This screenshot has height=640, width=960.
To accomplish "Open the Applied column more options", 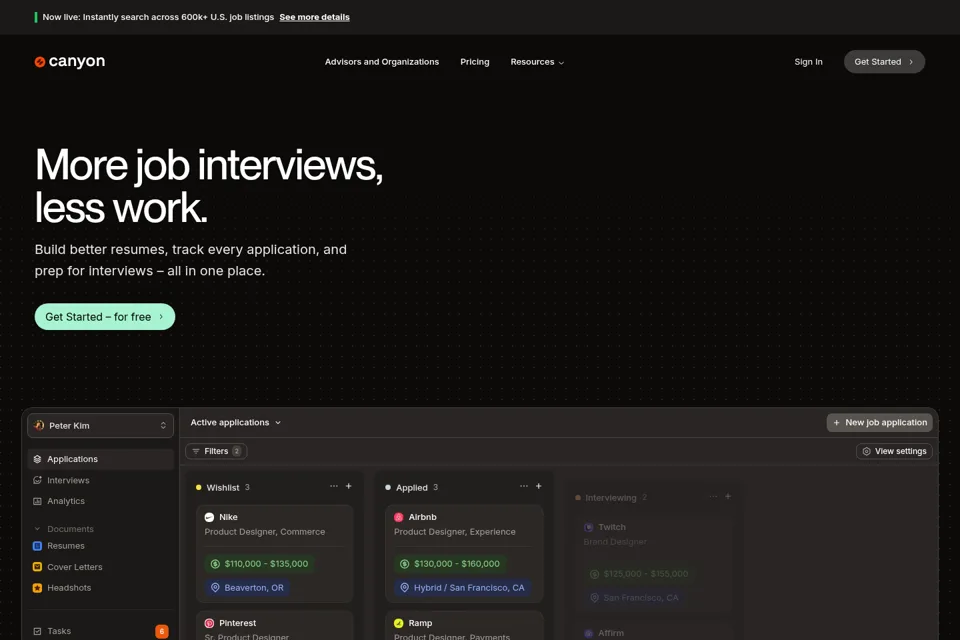I will [523, 486].
